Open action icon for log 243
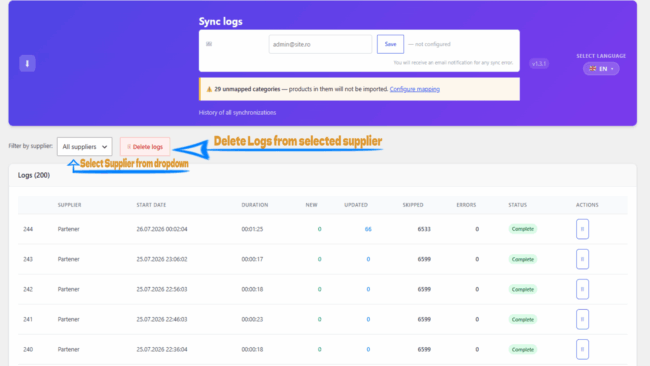 [582, 259]
